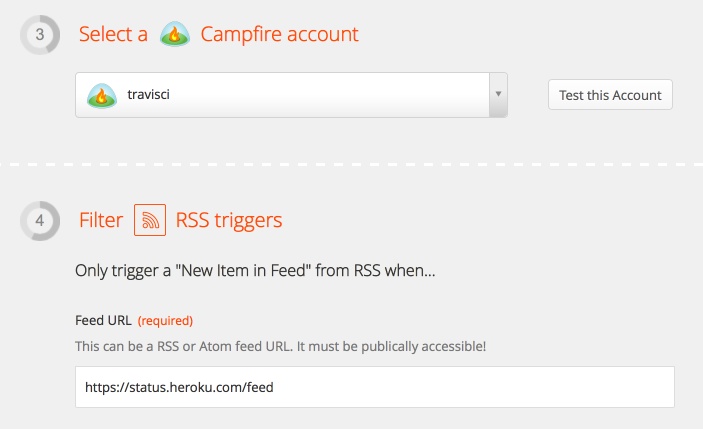The image size is (703, 429).
Task: Click the step 3 circular number badge
Action: click(40, 35)
